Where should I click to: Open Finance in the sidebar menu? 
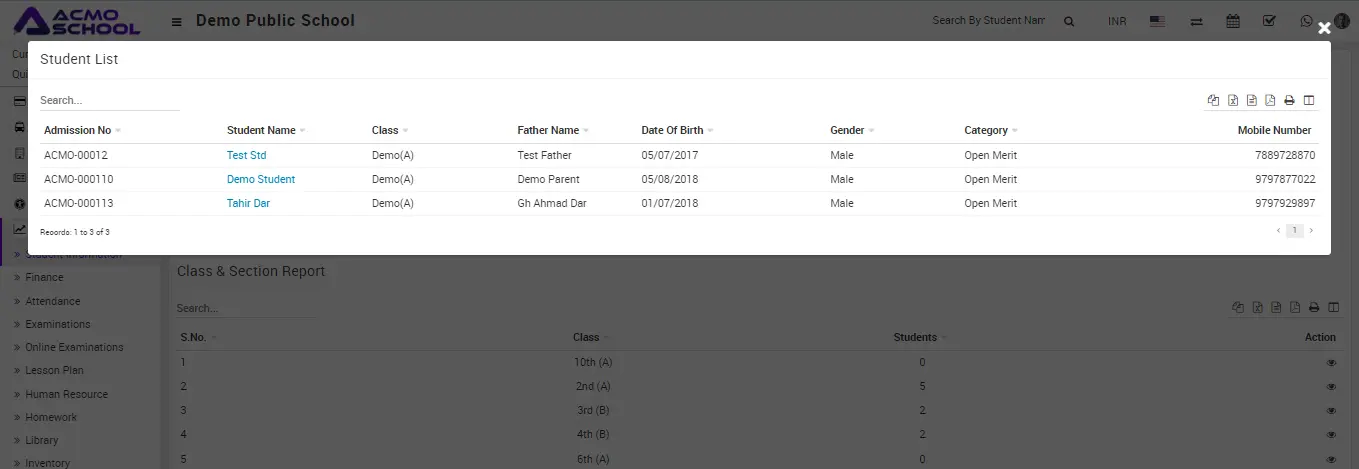[x=44, y=278]
